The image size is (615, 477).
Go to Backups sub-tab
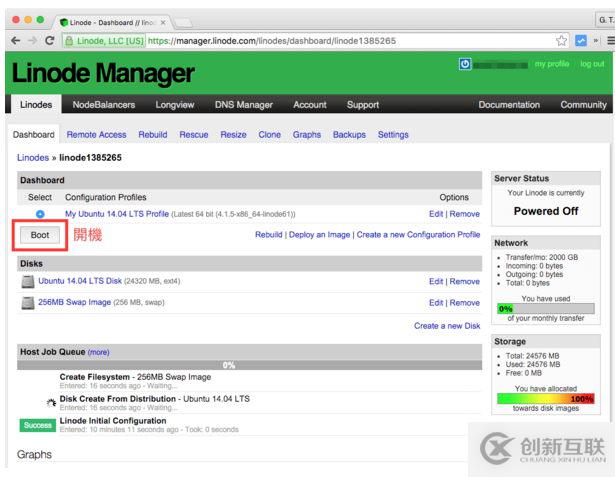click(x=349, y=135)
